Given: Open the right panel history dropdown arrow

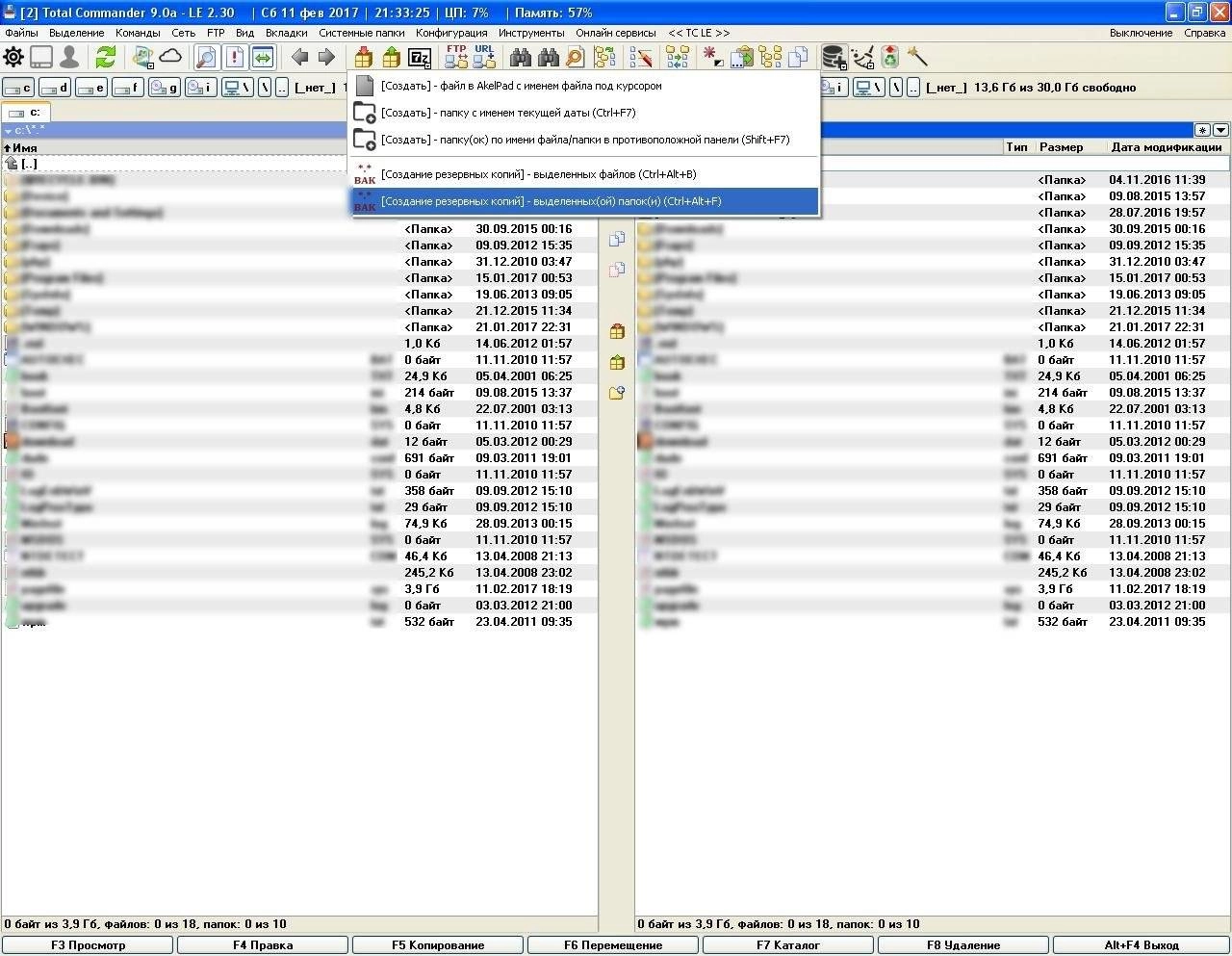Looking at the screenshot, I should [x=1220, y=130].
